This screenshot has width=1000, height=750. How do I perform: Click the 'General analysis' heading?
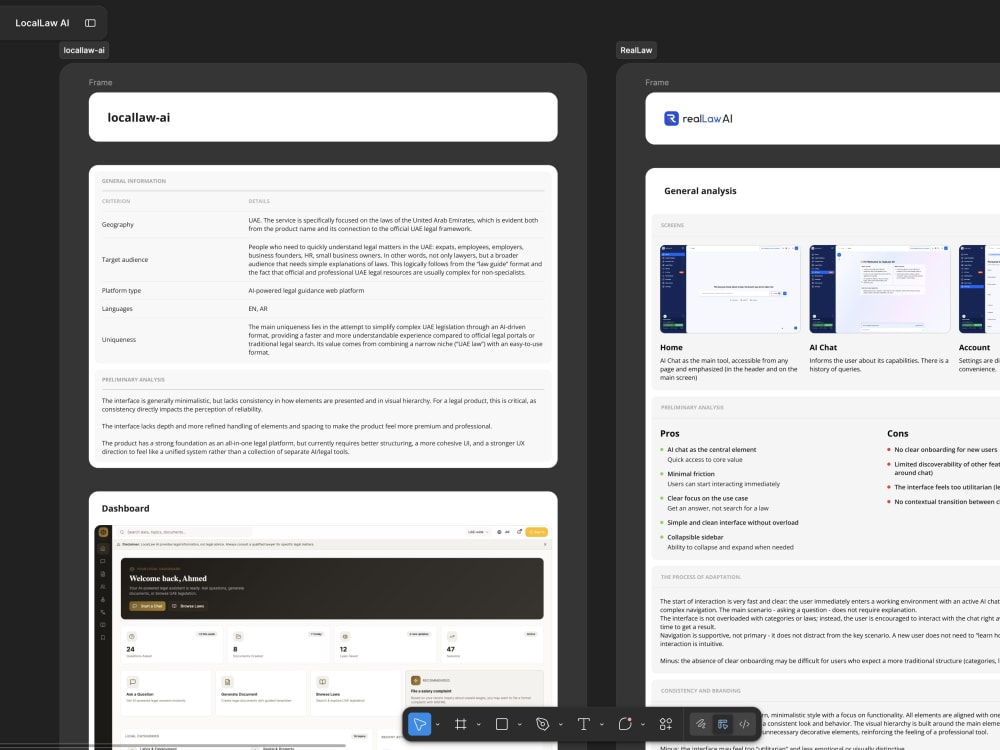[700, 191]
